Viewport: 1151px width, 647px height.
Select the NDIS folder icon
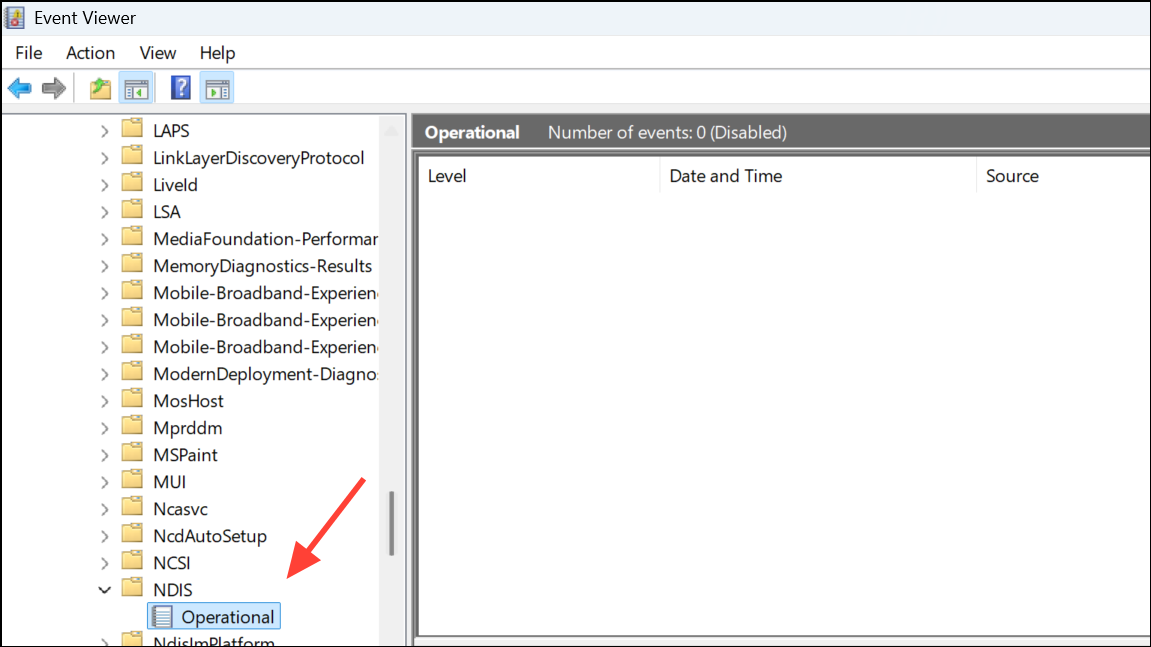[133, 588]
